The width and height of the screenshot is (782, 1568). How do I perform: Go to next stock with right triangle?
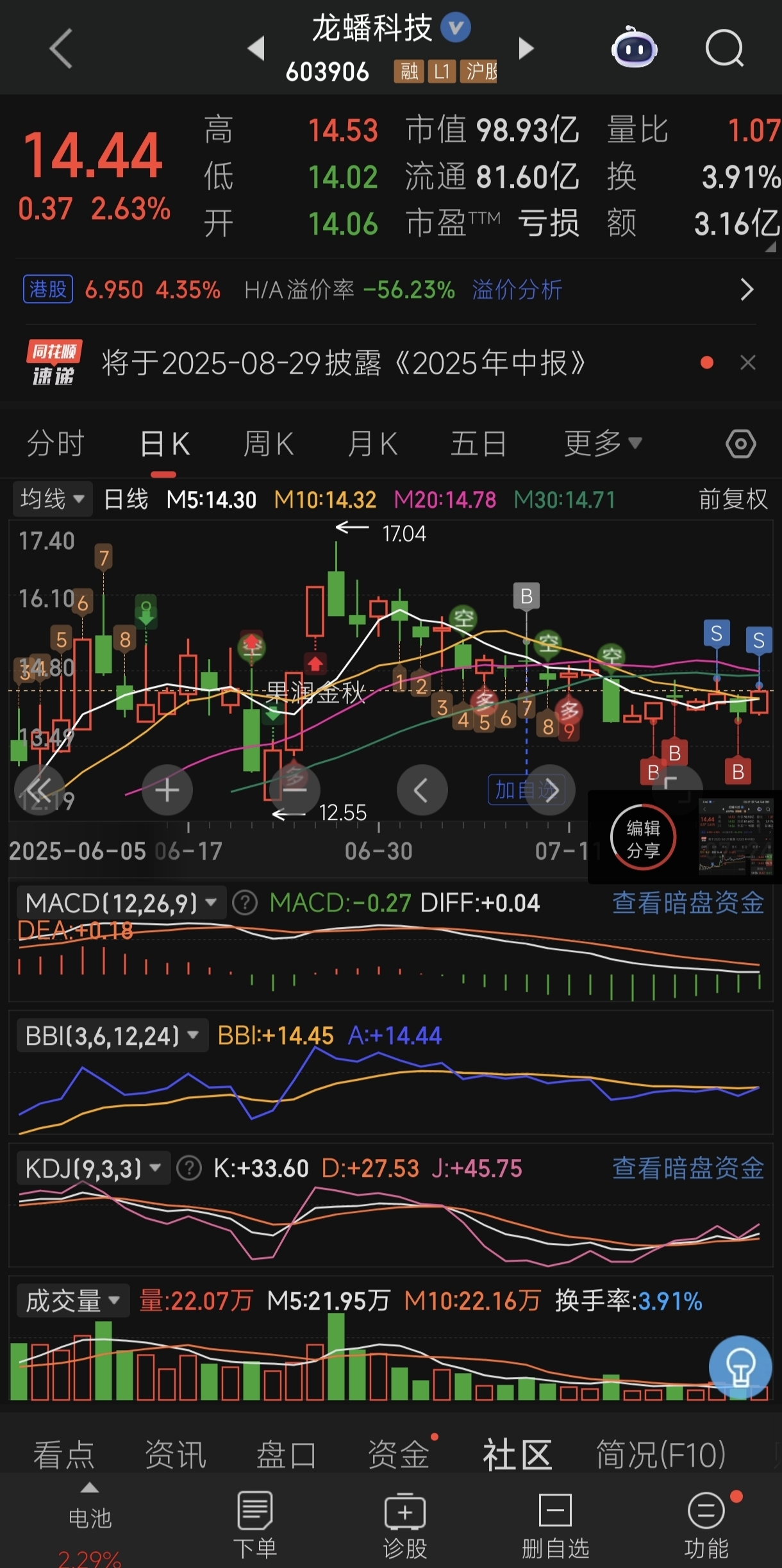tap(526, 48)
